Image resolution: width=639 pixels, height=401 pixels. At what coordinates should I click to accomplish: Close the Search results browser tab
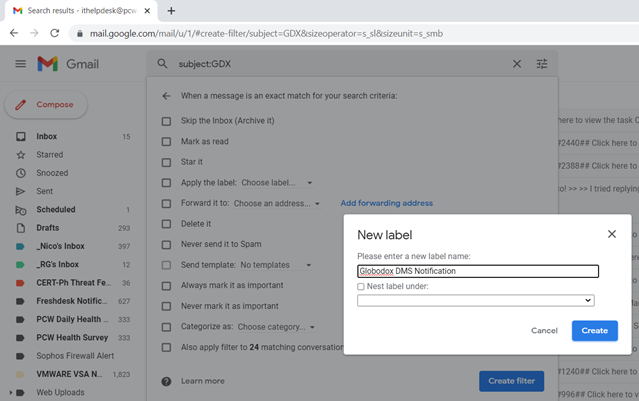click(x=147, y=11)
